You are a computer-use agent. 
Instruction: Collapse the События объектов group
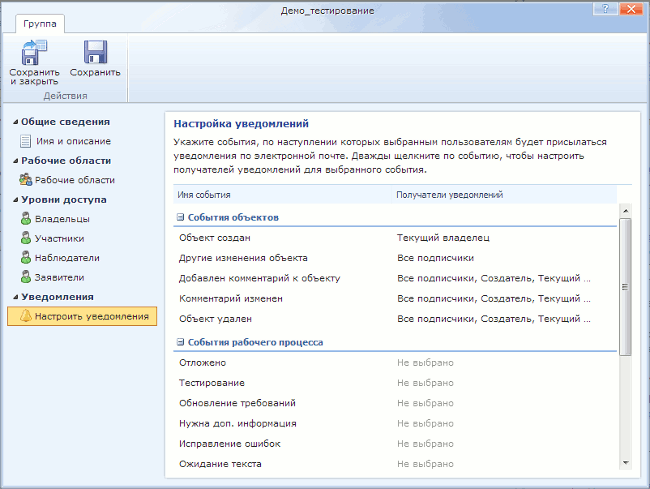coord(180,217)
